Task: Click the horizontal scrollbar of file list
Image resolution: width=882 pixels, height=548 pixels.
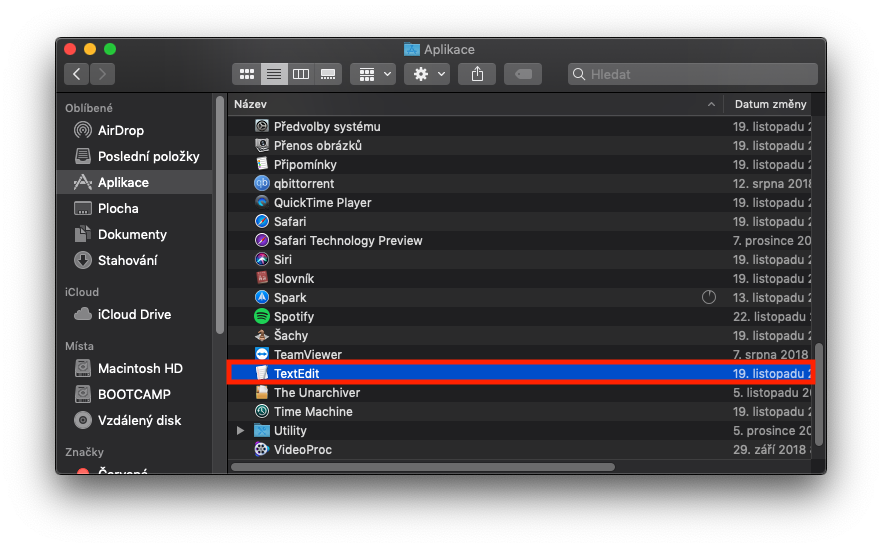Action: pyautogui.click(x=423, y=467)
